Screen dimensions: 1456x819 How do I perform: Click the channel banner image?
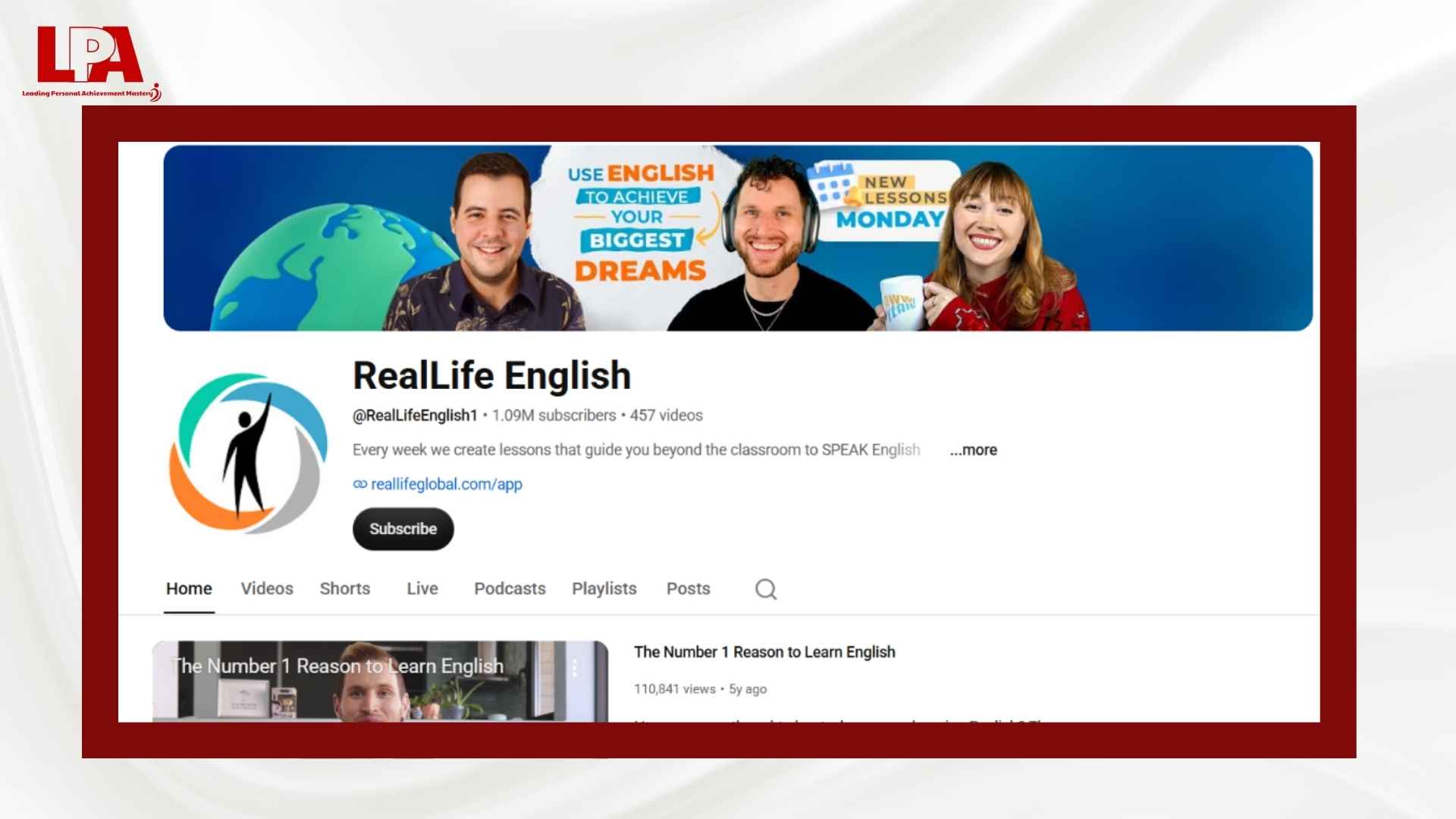click(x=738, y=237)
